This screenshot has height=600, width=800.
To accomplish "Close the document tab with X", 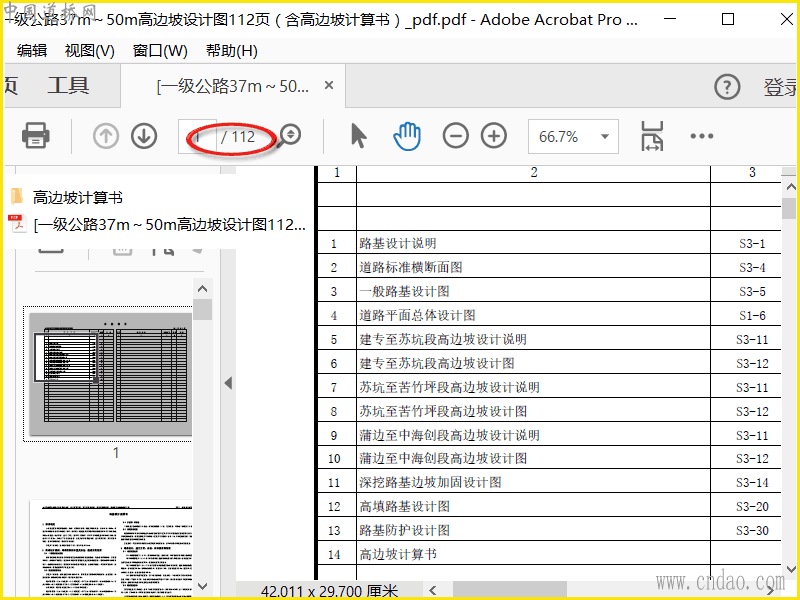I will [x=329, y=85].
